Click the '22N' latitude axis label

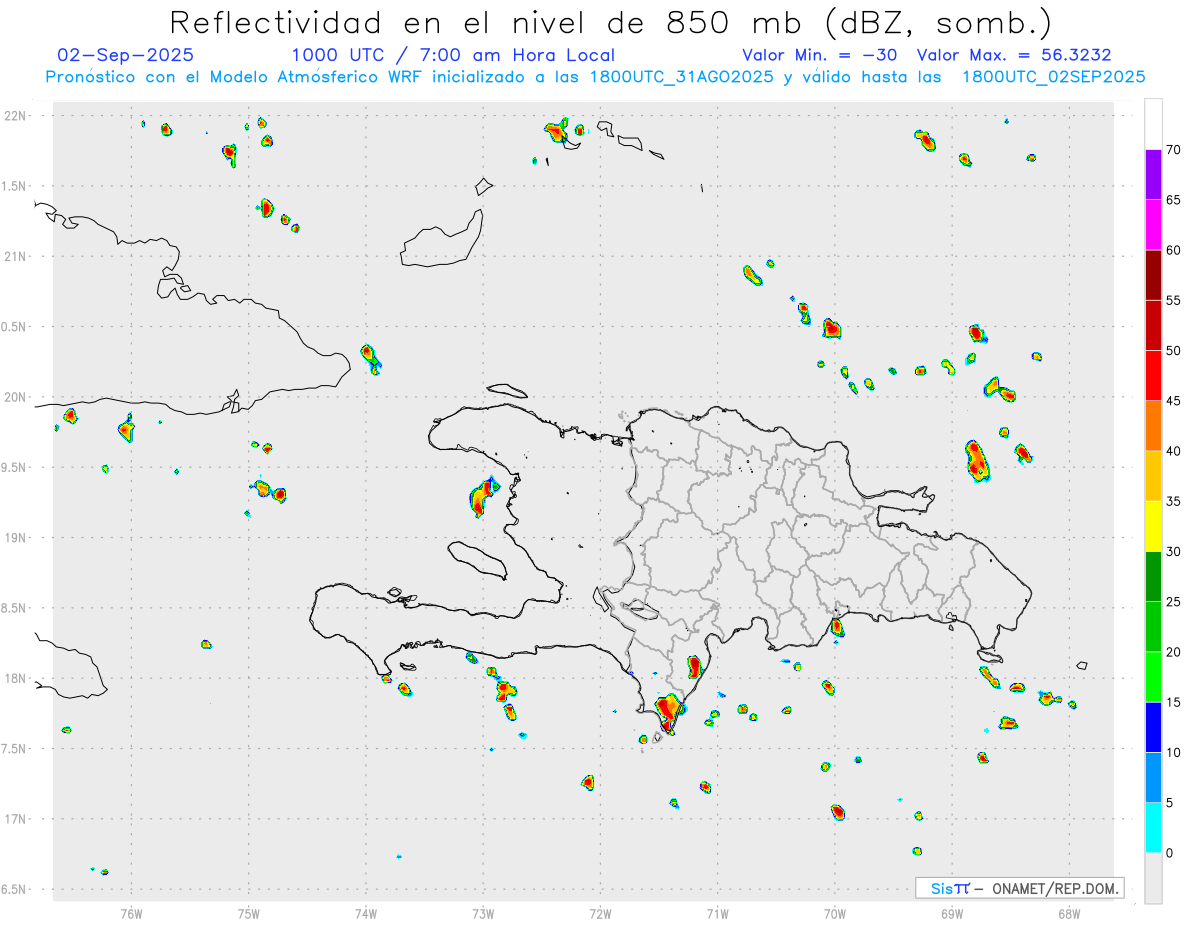click(x=16, y=116)
